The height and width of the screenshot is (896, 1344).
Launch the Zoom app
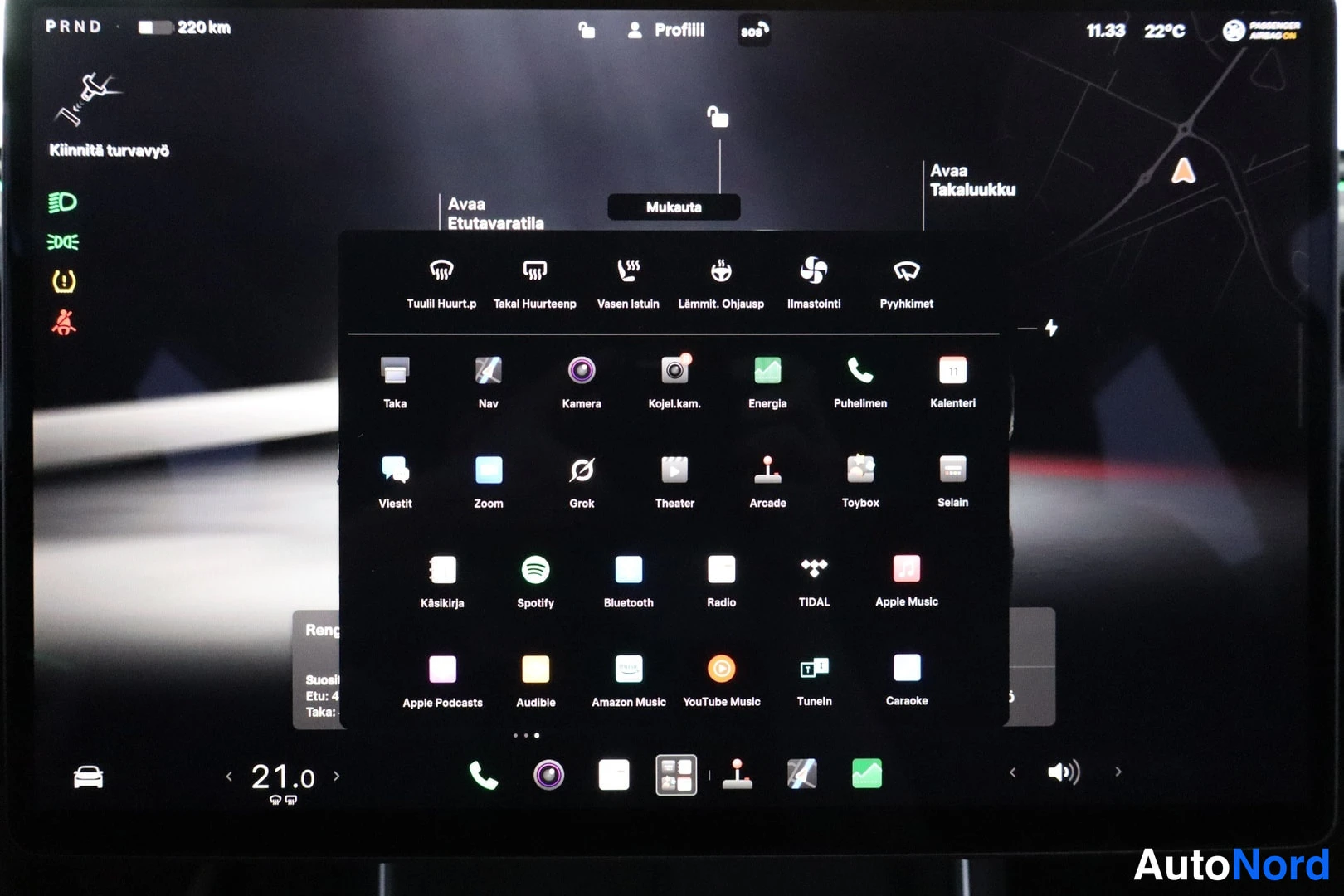488,480
